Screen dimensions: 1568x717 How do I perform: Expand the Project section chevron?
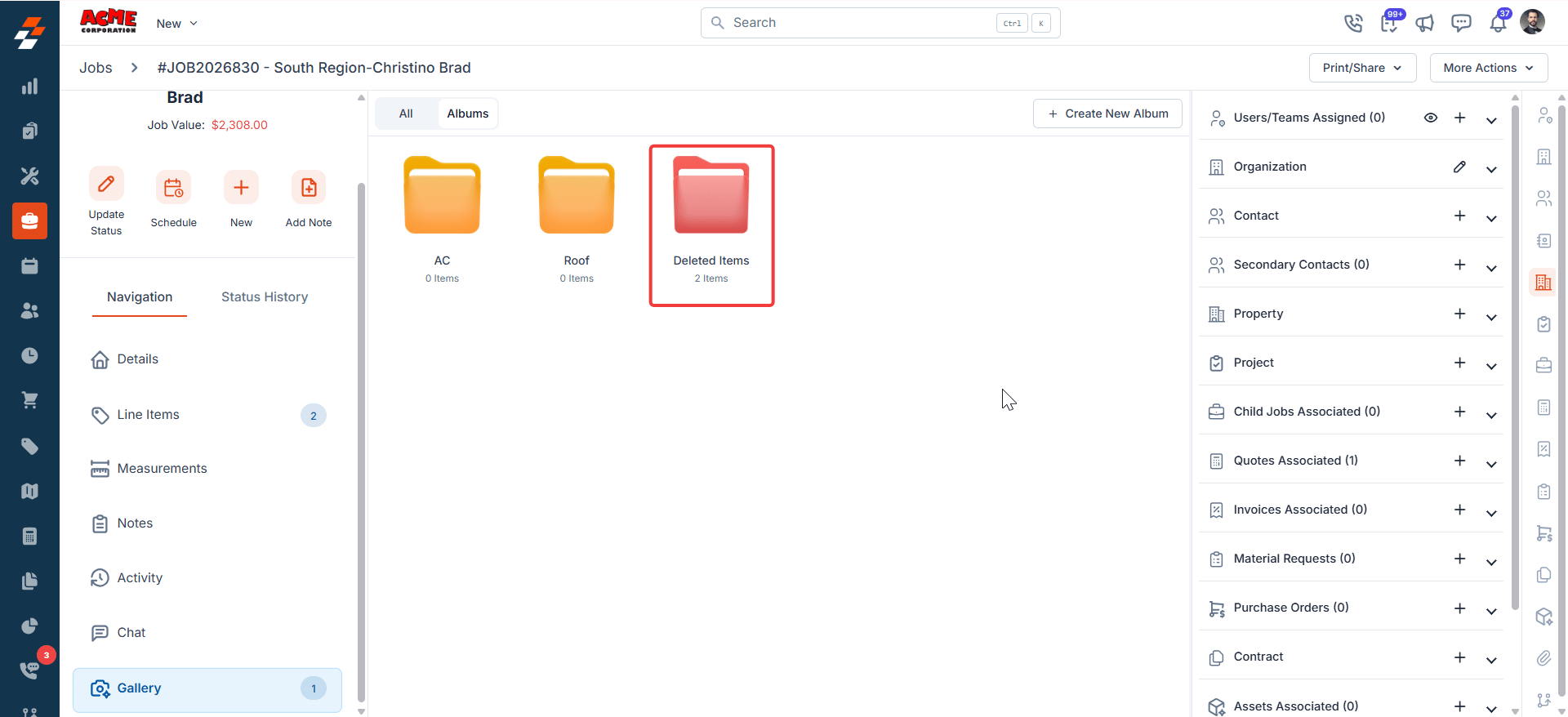click(x=1491, y=365)
